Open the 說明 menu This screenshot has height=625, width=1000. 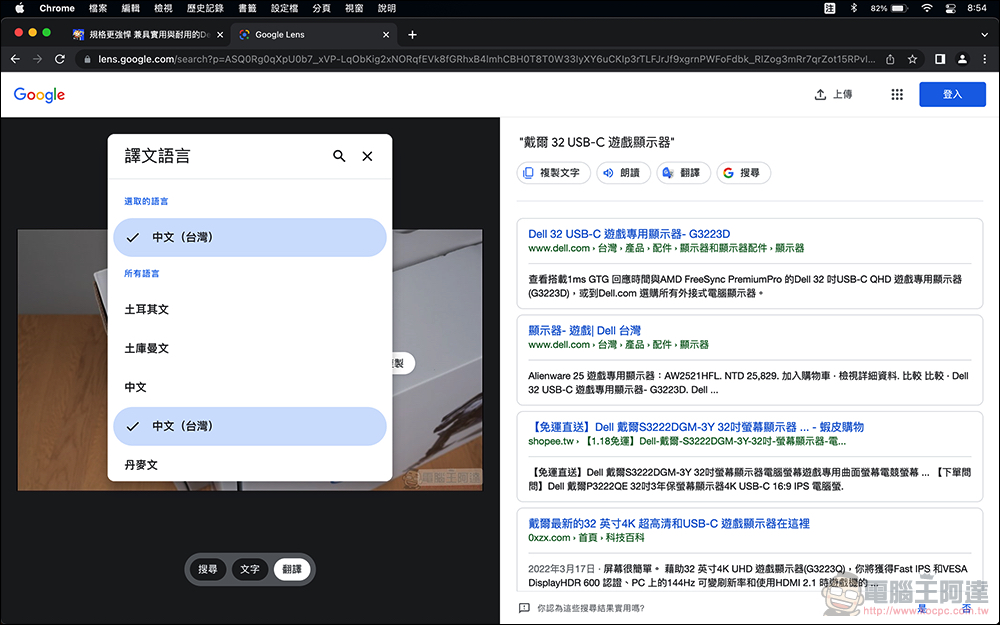click(x=386, y=8)
